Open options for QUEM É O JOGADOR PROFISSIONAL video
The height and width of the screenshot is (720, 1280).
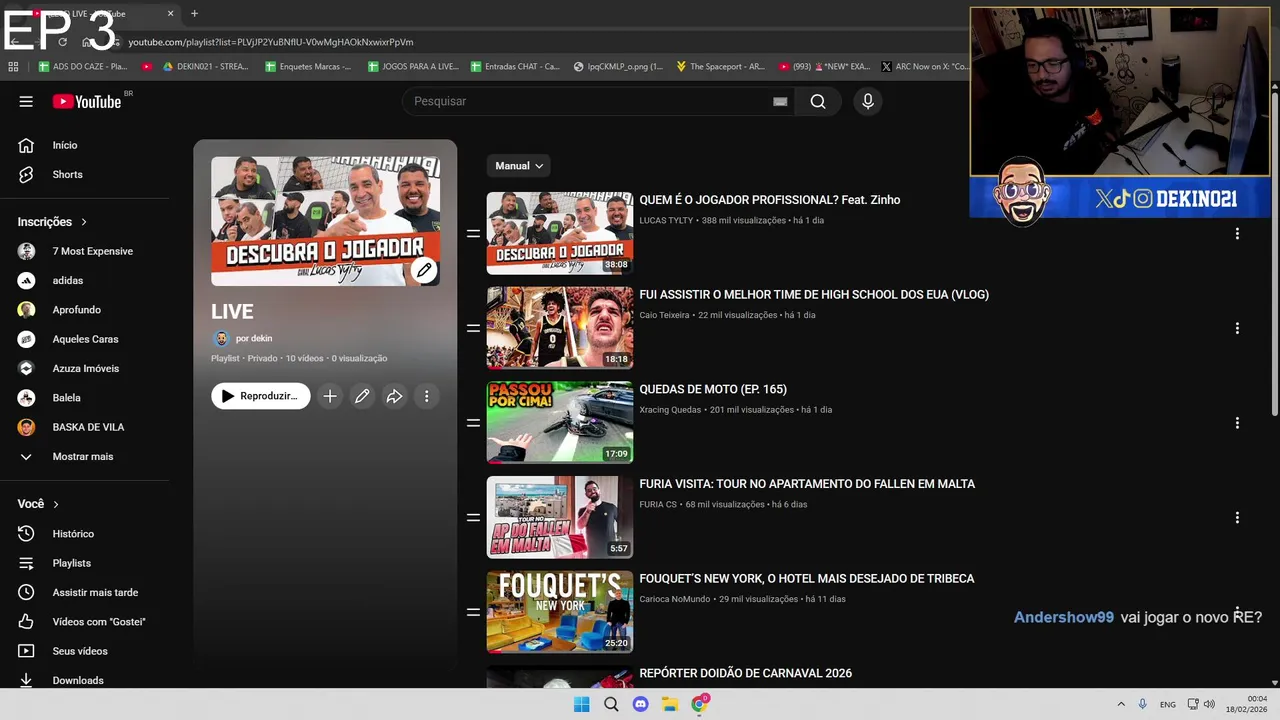click(x=1237, y=233)
